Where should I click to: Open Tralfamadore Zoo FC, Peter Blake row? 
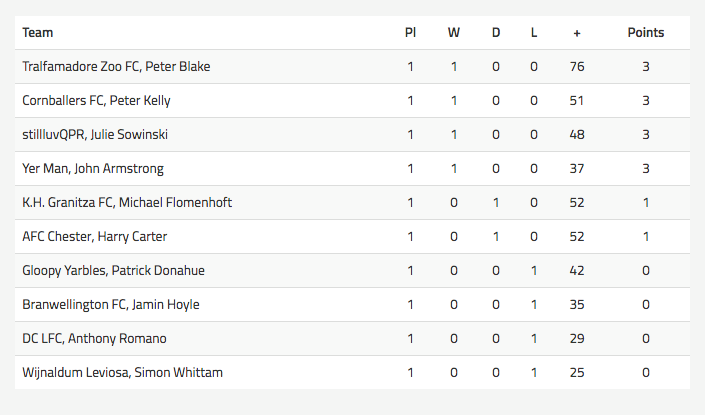[x=352, y=67]
